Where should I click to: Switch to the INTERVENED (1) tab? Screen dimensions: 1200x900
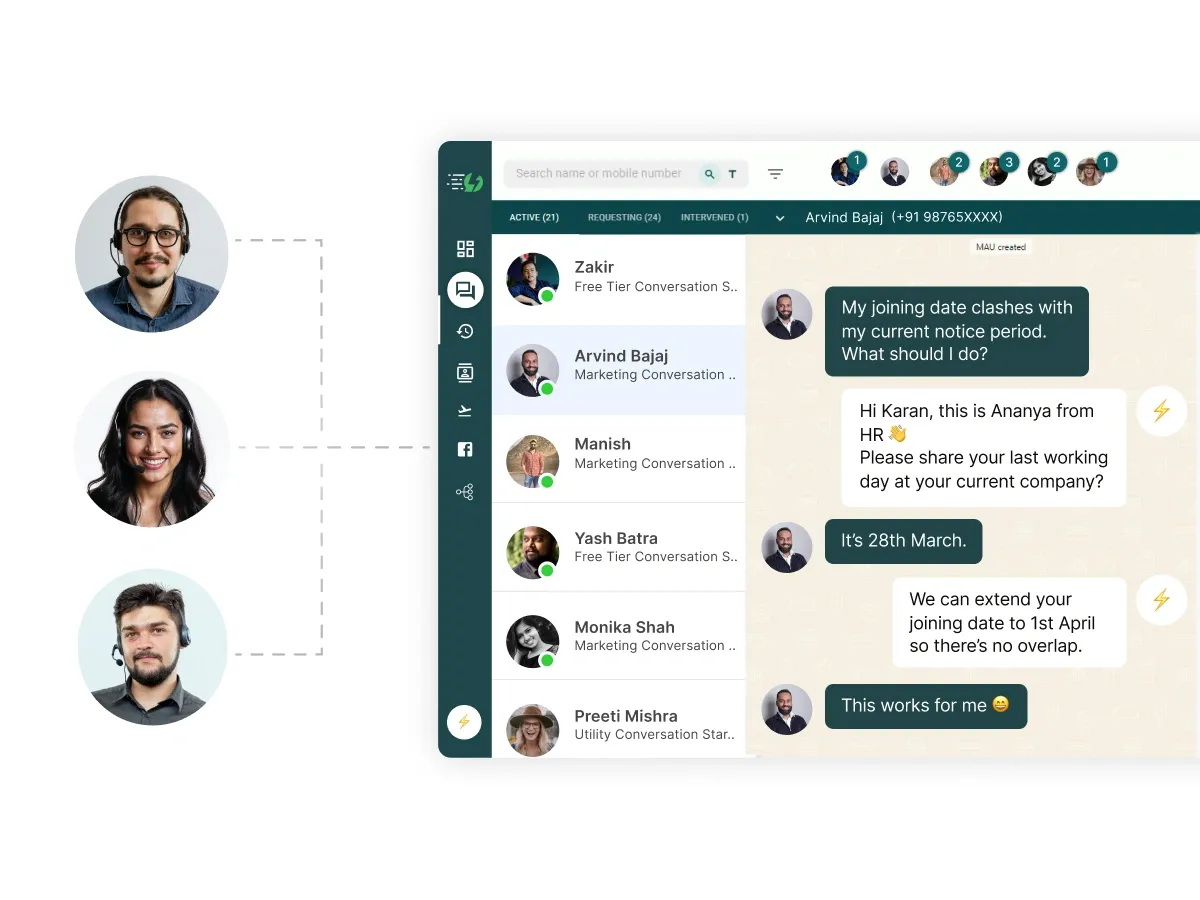[714, 217]
